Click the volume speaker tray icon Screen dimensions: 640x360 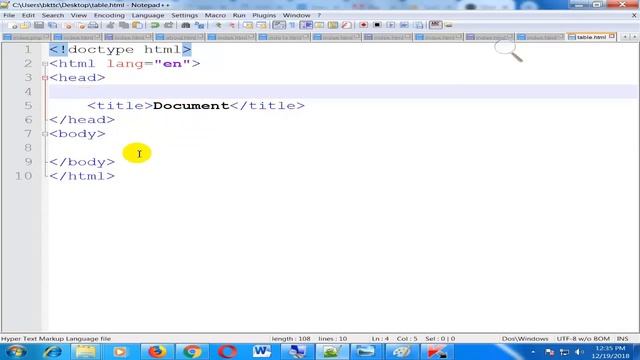[578, 352]
